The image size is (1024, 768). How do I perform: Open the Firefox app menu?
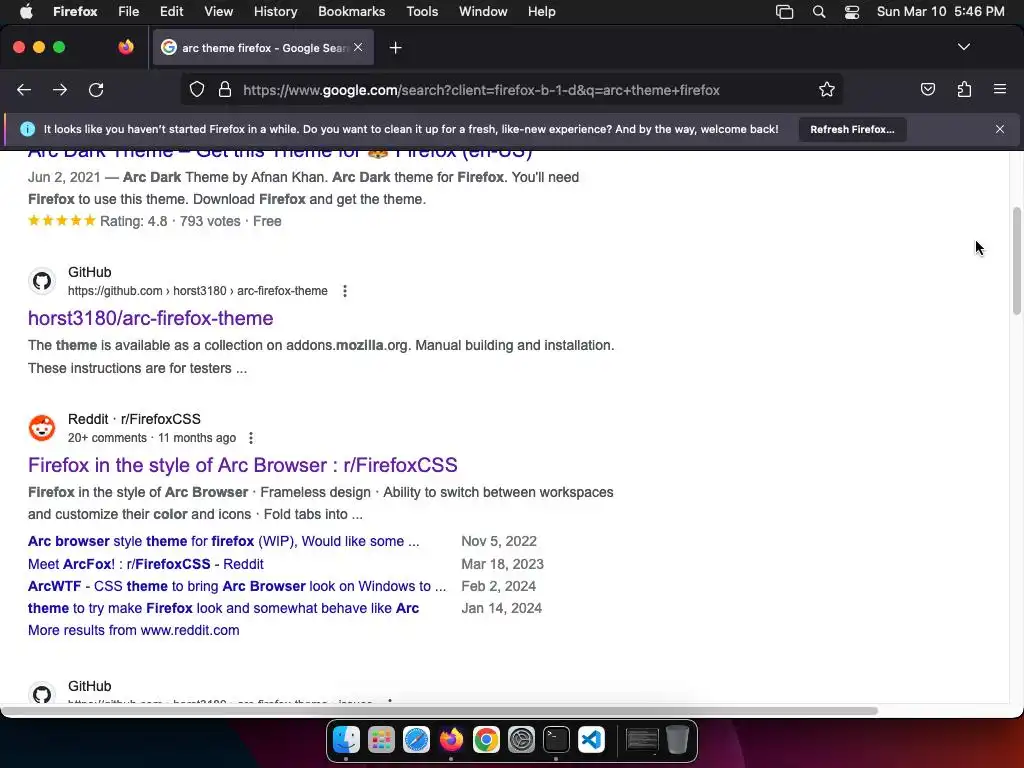(75, 12)
